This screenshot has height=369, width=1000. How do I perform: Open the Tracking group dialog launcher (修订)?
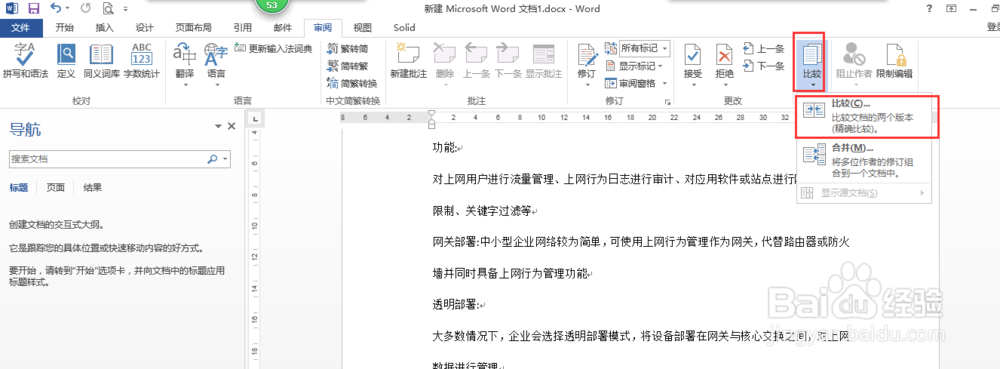[668, 101]
